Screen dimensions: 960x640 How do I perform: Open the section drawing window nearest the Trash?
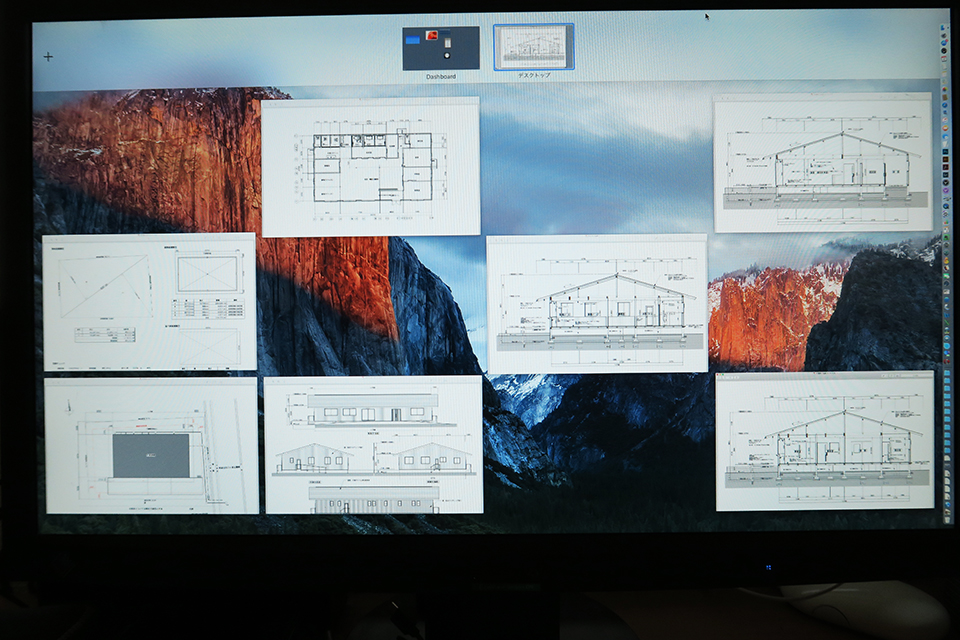point(825,440)
